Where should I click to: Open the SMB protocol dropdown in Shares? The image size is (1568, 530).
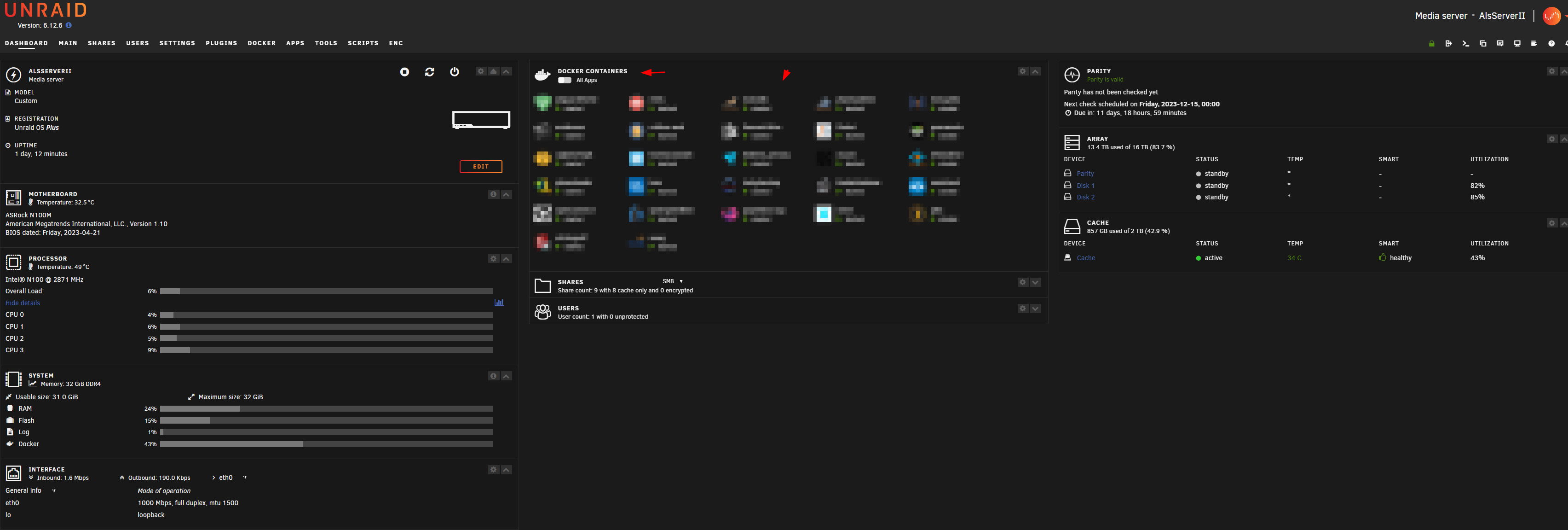point(672,281)
